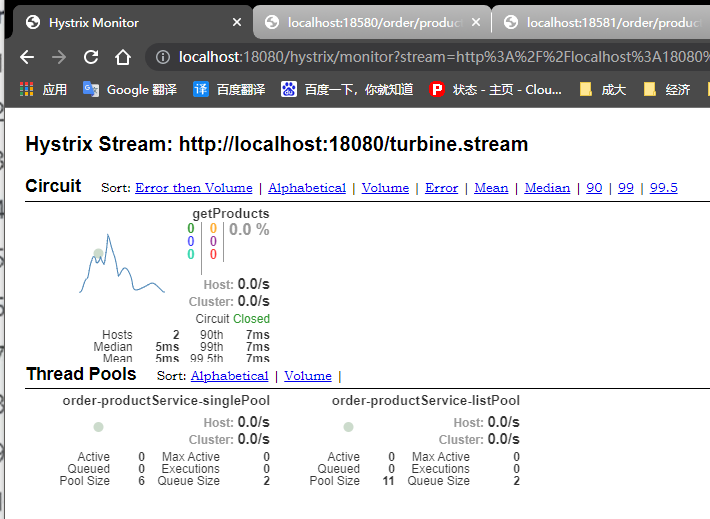
Task: Reload the Hystrix Monitor page
Action: tap(91, 57)
